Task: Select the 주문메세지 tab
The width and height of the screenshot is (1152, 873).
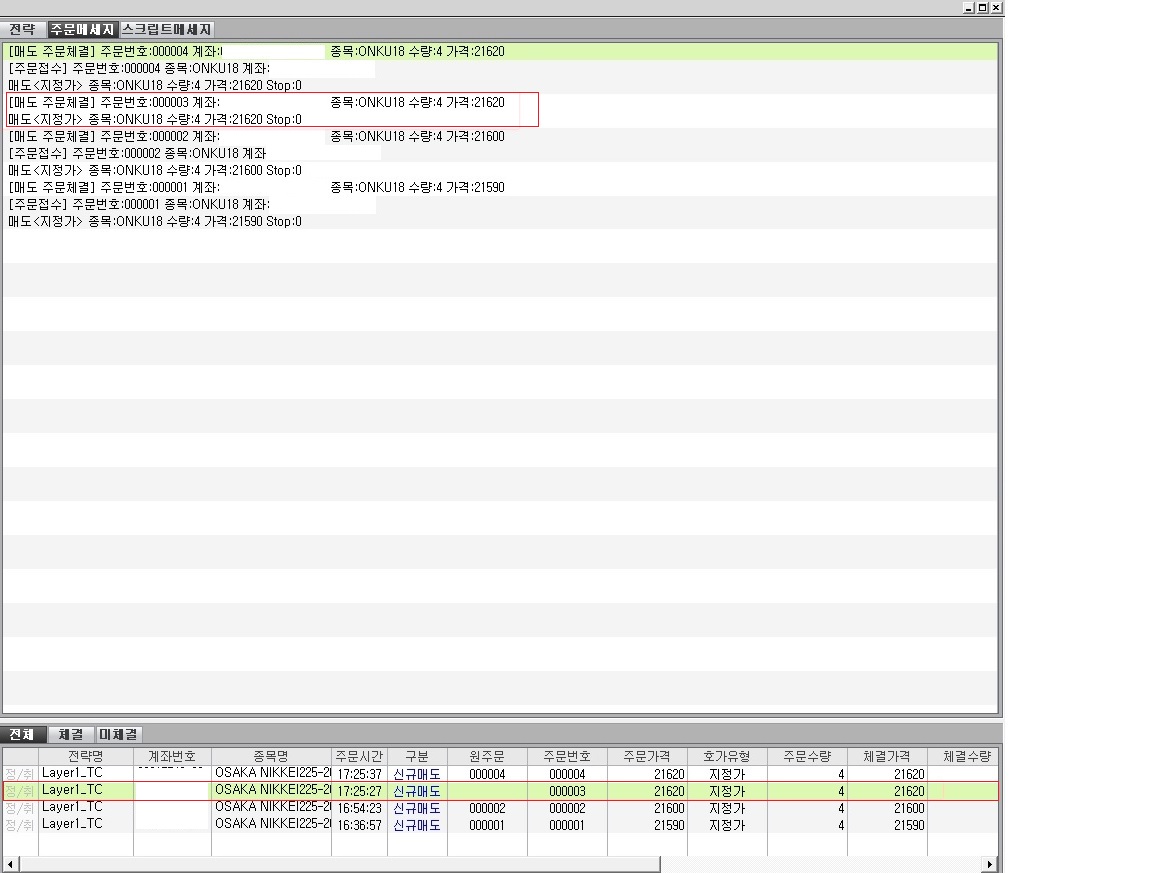Action: tap(82, 30)
